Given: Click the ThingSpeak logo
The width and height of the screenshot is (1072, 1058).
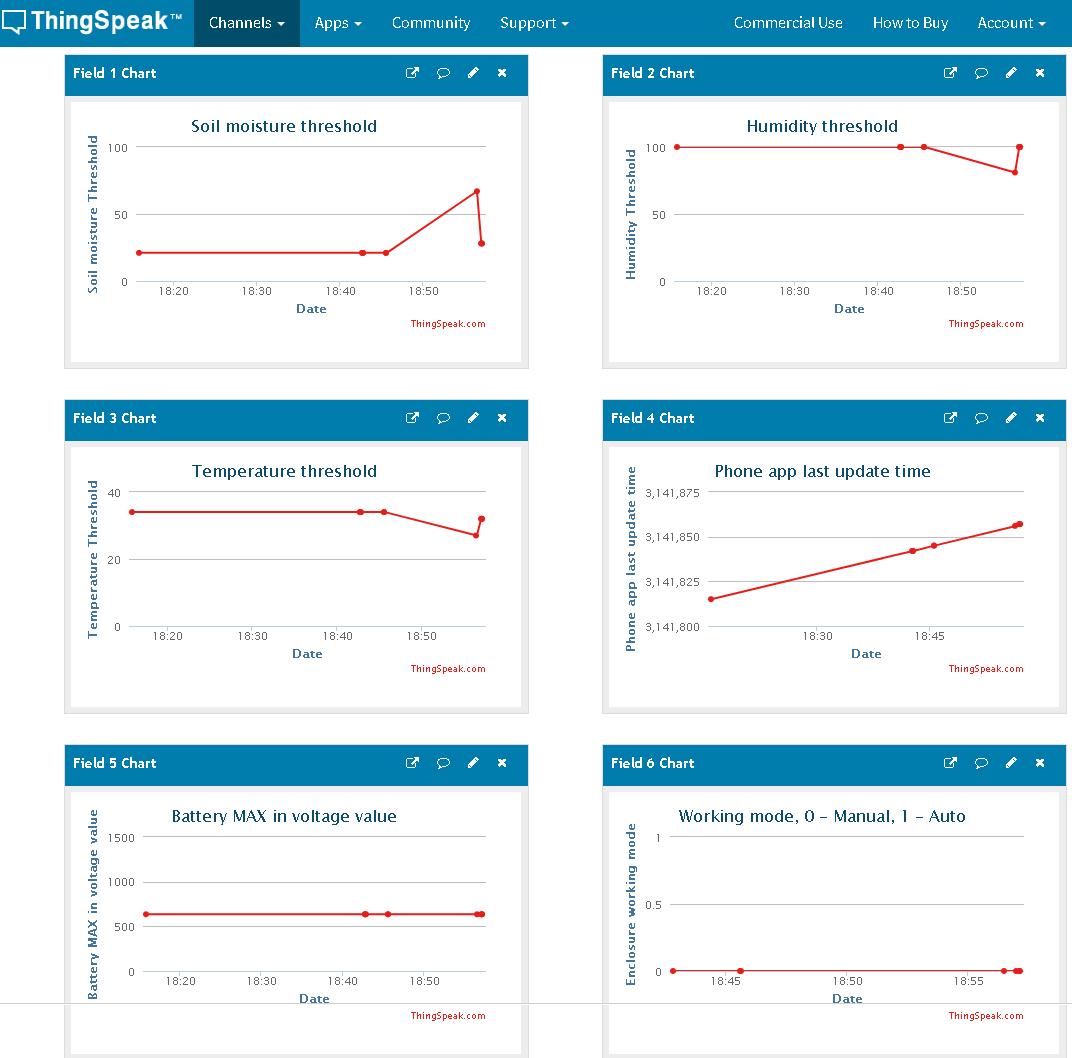Looking at the screenshot, I should pos(92,22).
